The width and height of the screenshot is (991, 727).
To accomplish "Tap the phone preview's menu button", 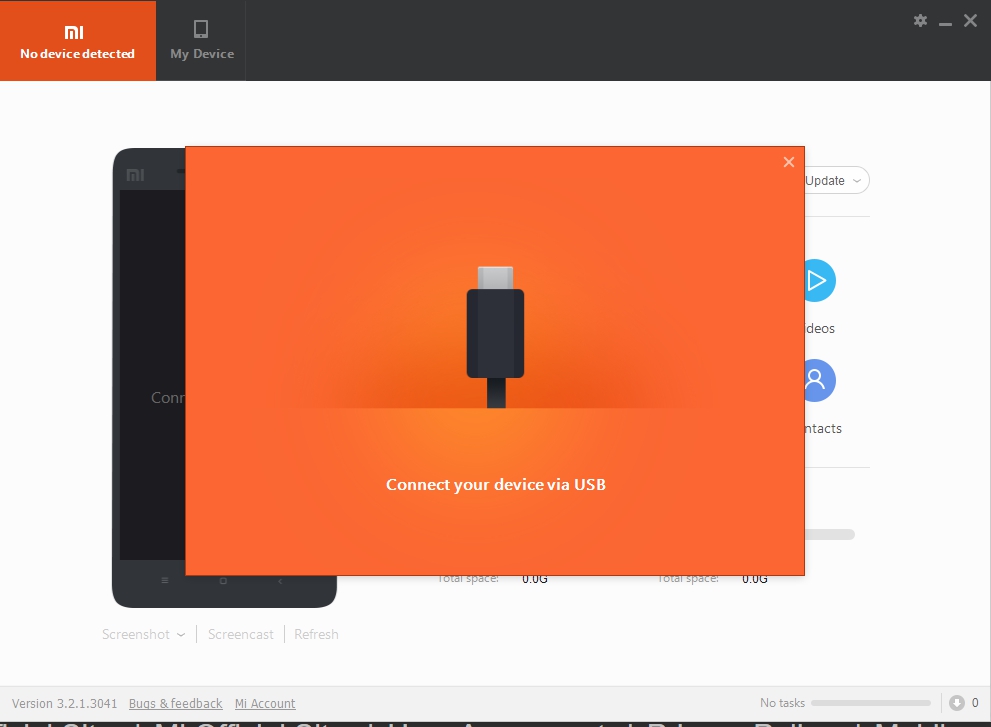I will tap(165, 581).
